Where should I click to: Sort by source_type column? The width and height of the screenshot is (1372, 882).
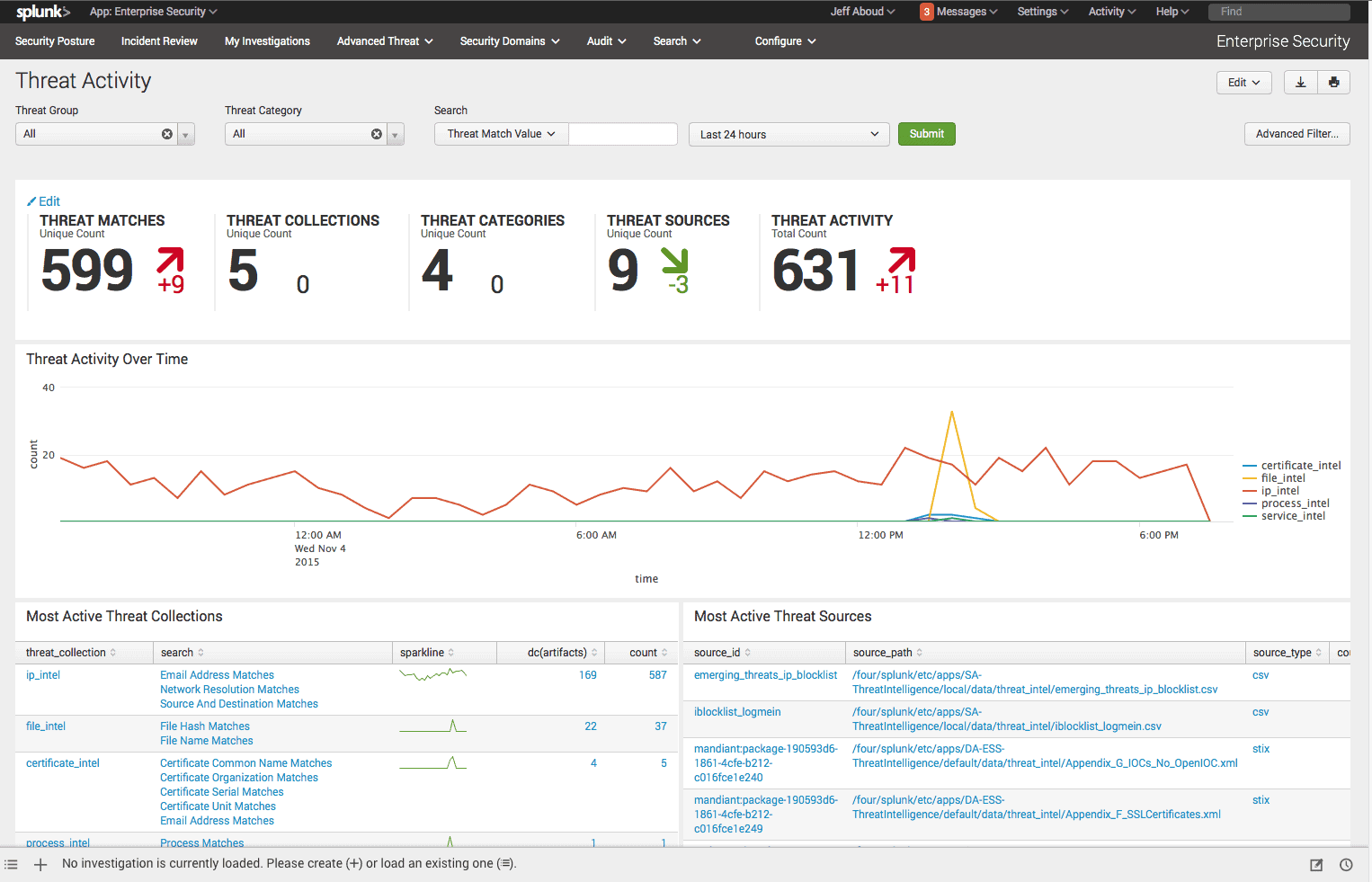click(x=1287, y=653)
